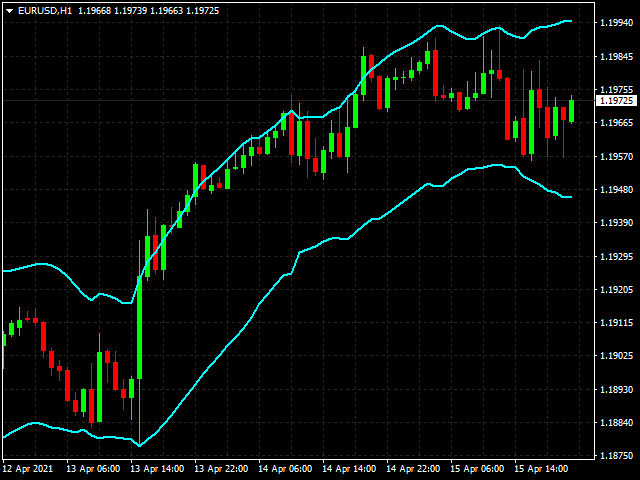Click the 13 Apr 22:00 time label

pyautogui.click(x=221, y=469)
